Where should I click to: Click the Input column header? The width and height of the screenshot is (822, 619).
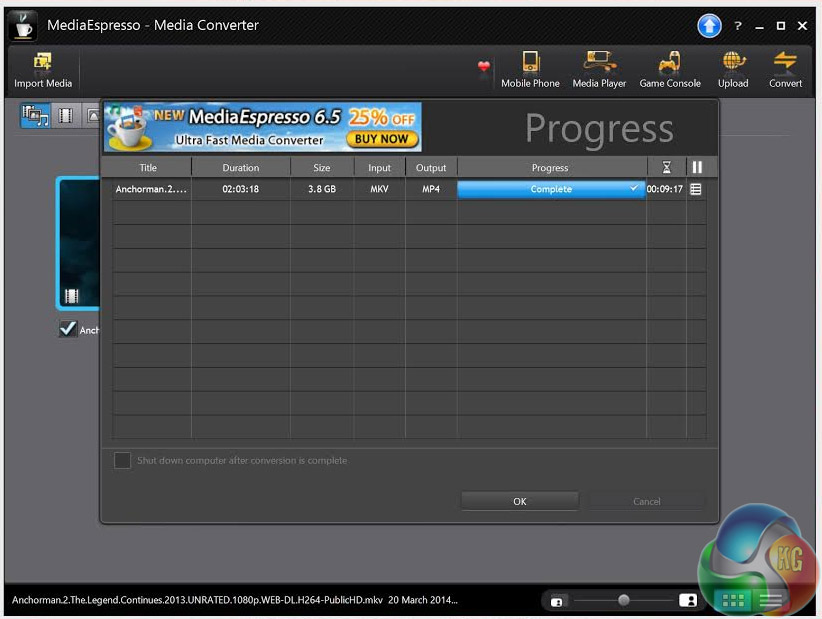coord(379,168)
